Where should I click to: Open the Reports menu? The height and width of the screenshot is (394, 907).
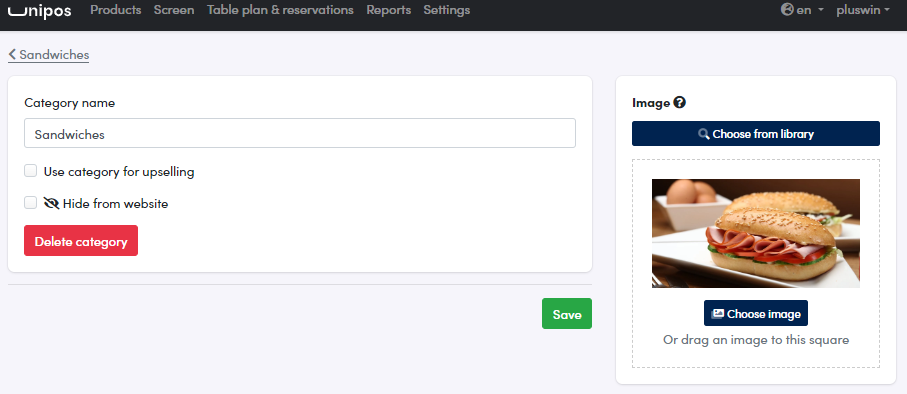click(x=389, y=10)
